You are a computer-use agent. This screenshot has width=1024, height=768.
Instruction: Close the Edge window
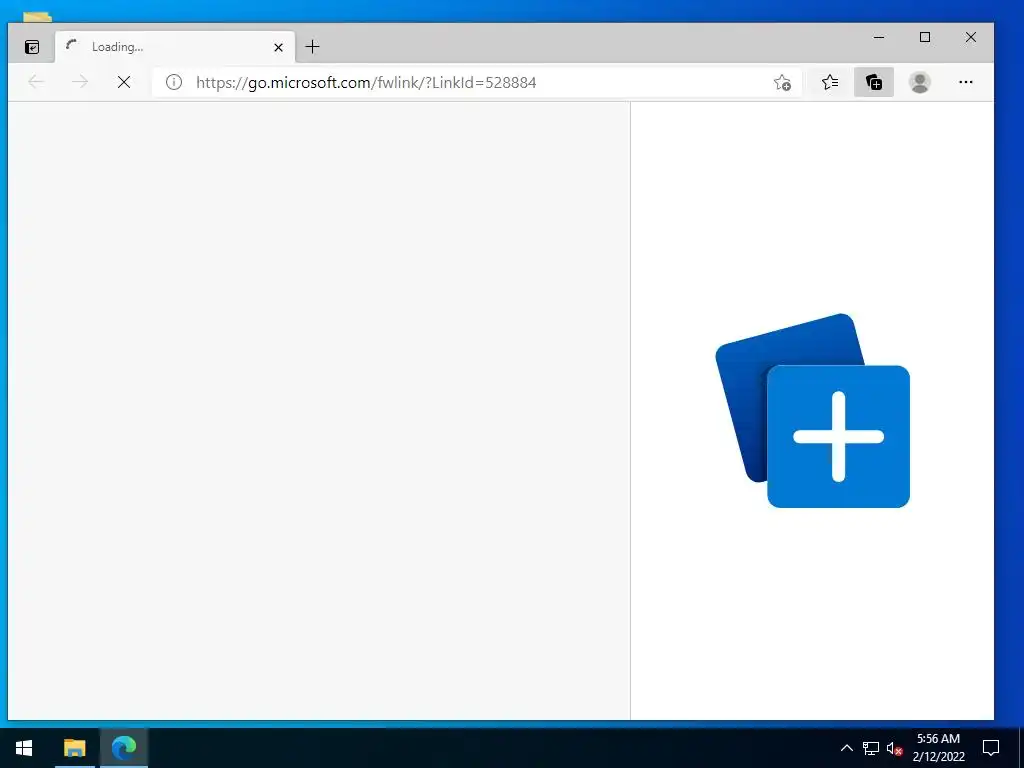click(x=971, y=37)
